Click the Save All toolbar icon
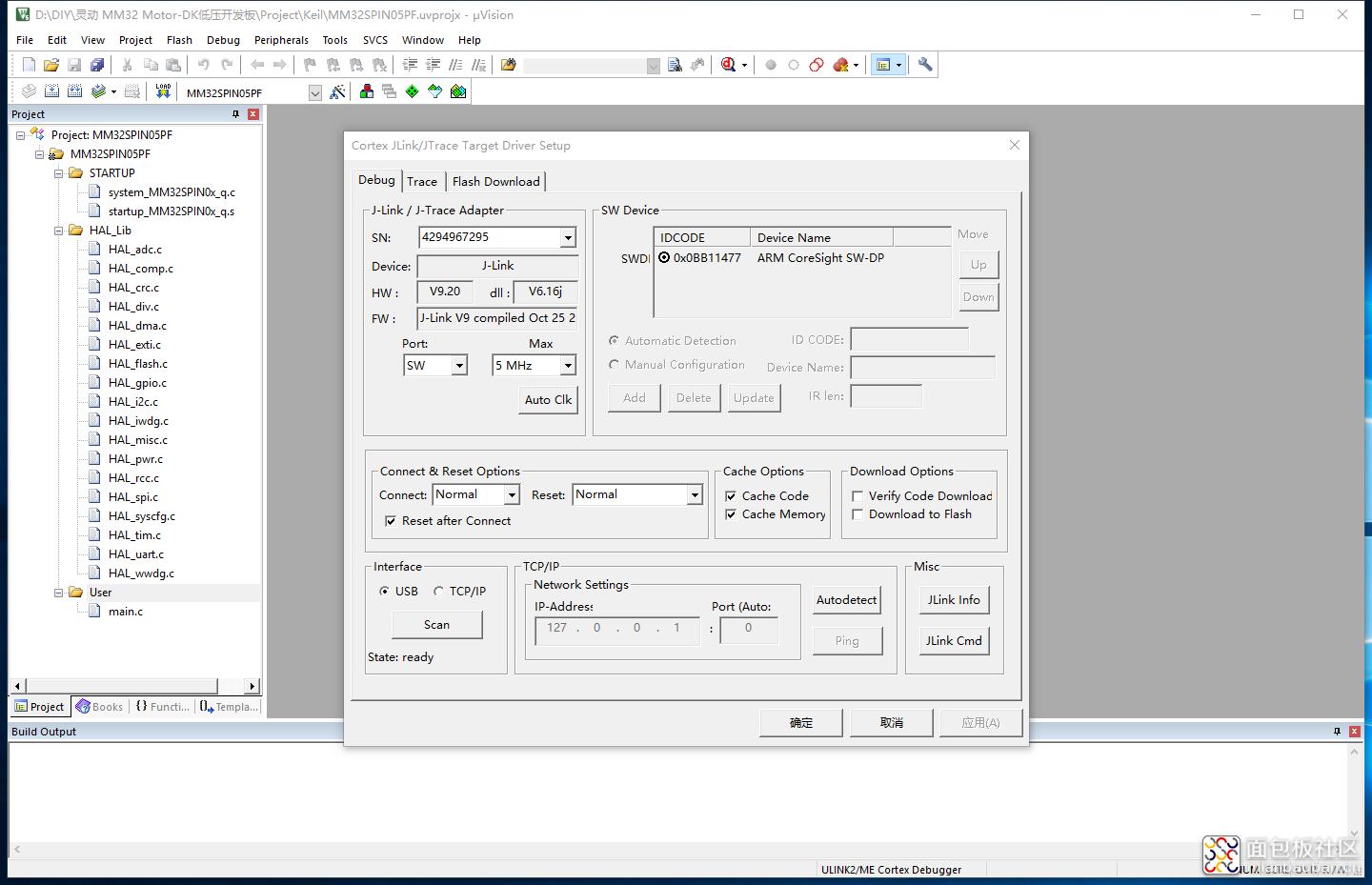This screenshot has height=885, width=1372. pos(97,65)
